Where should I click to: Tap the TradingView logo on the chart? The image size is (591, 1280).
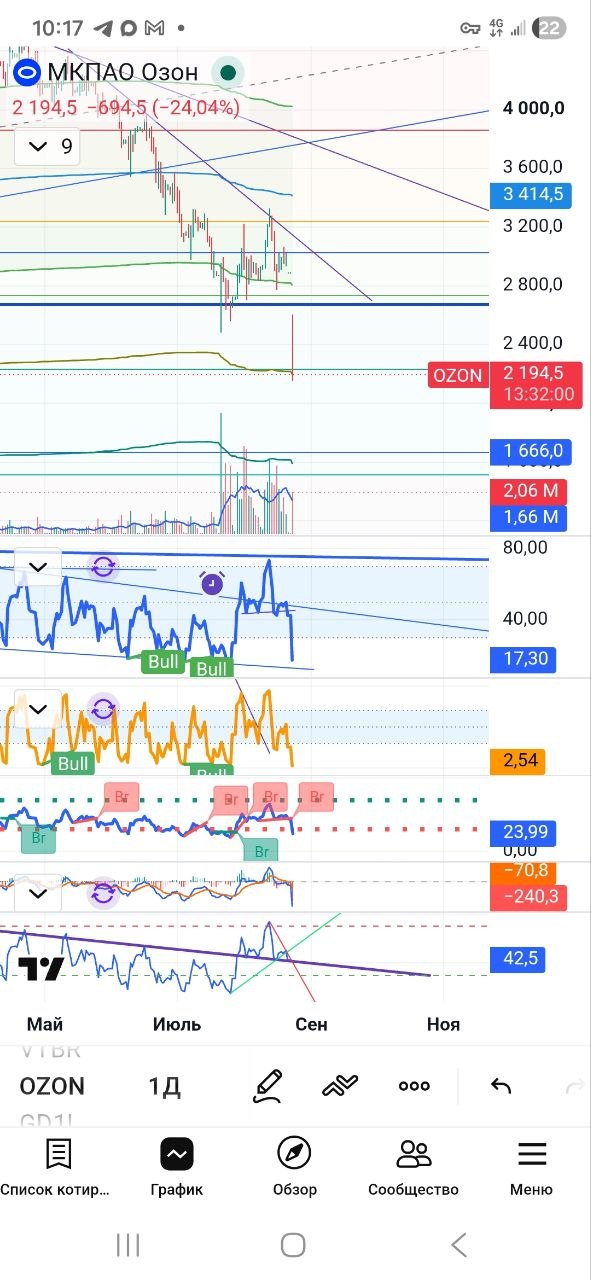[x=43, y=968]
